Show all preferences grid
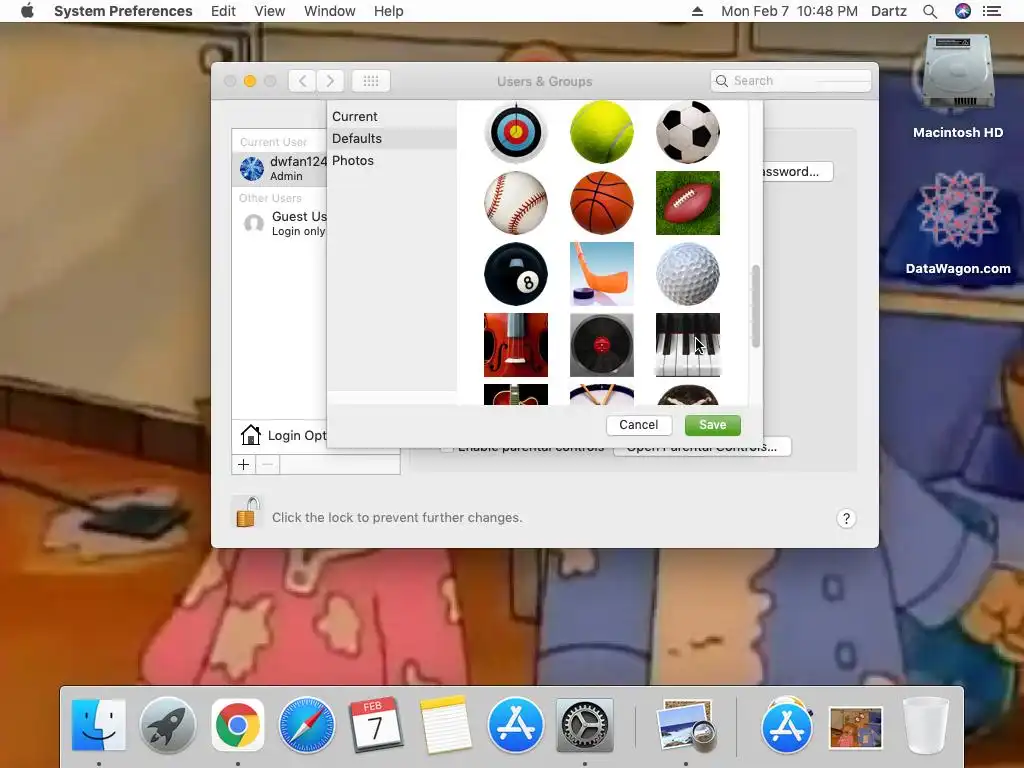Viewport: 1024px width, 768px height. point(371,81)
